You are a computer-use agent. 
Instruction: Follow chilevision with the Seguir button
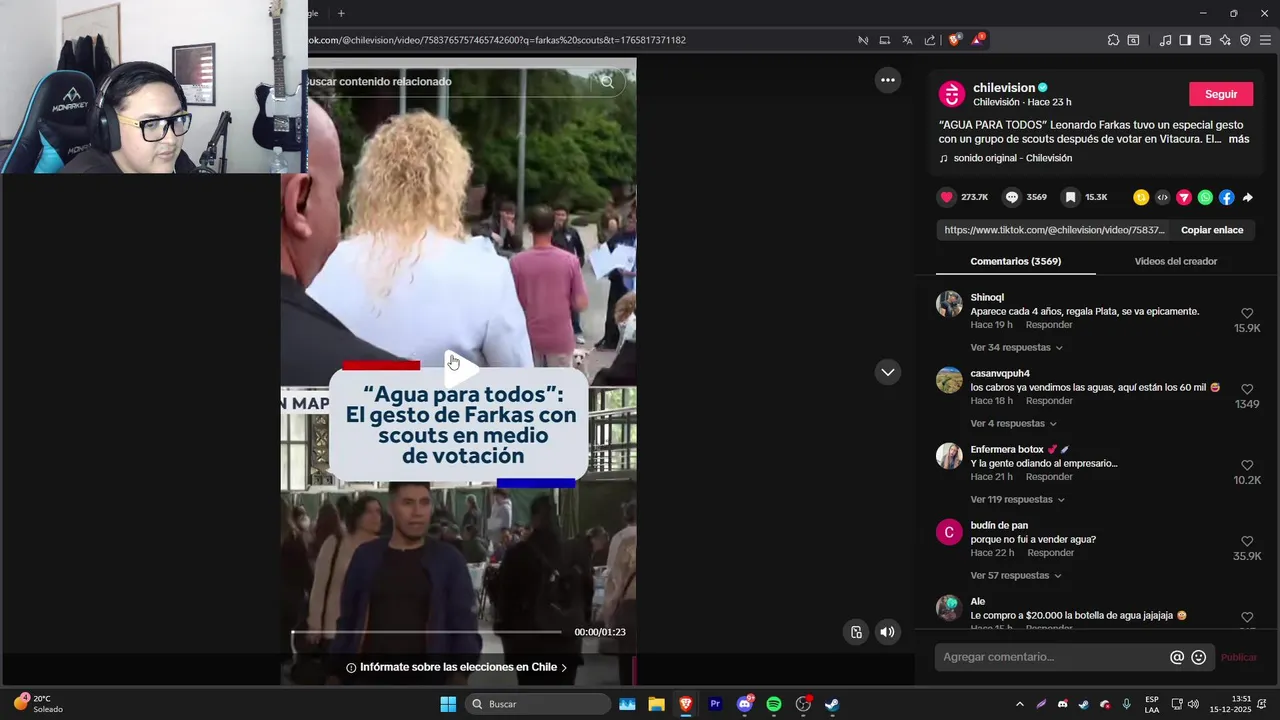coord(1220,94)
